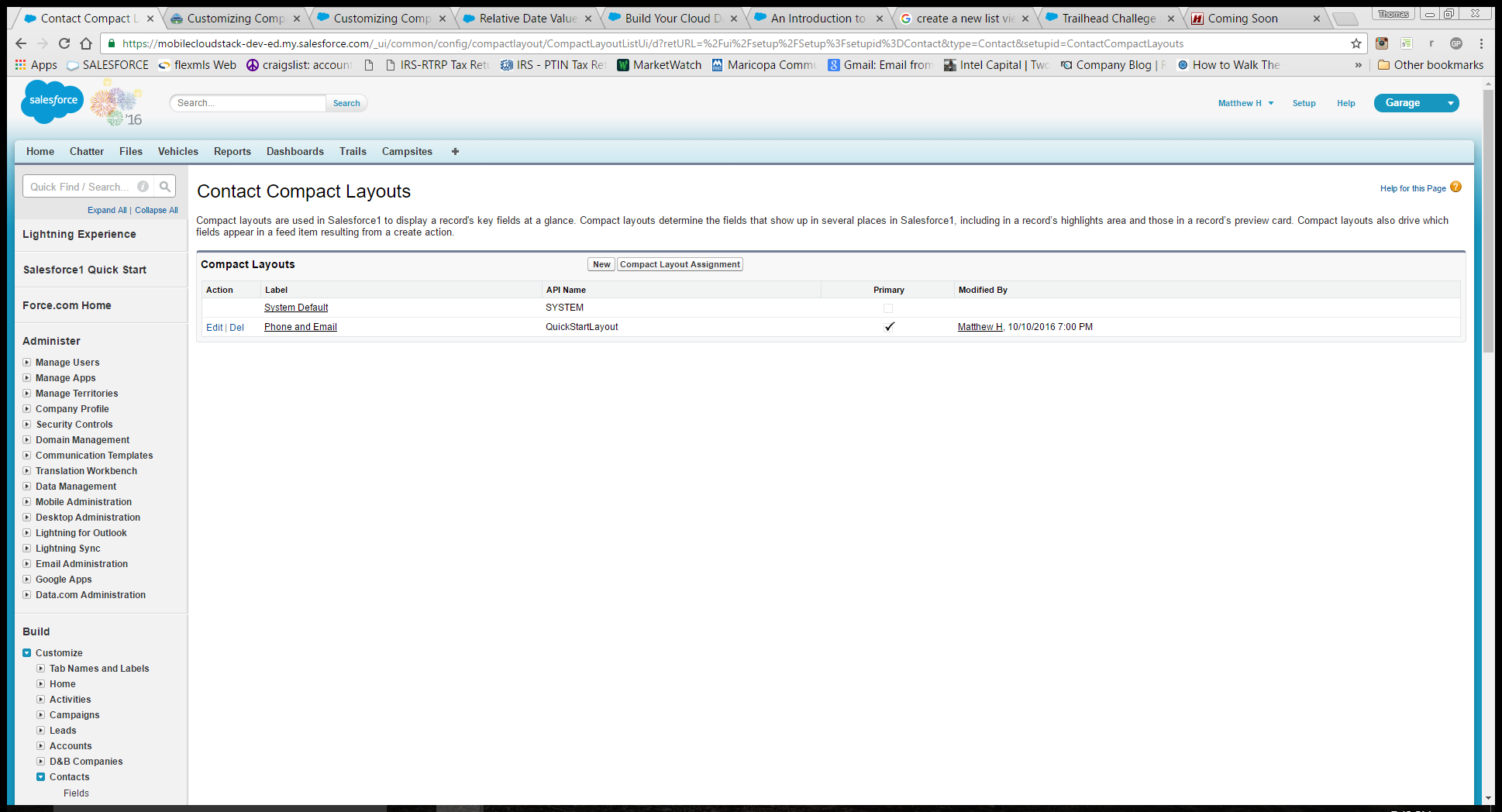Image resolution: width=1502 pixels, height=812 pixels.
Task: Click the green-lined 'S' extension icon
Action: click(x=1407, y=43)
